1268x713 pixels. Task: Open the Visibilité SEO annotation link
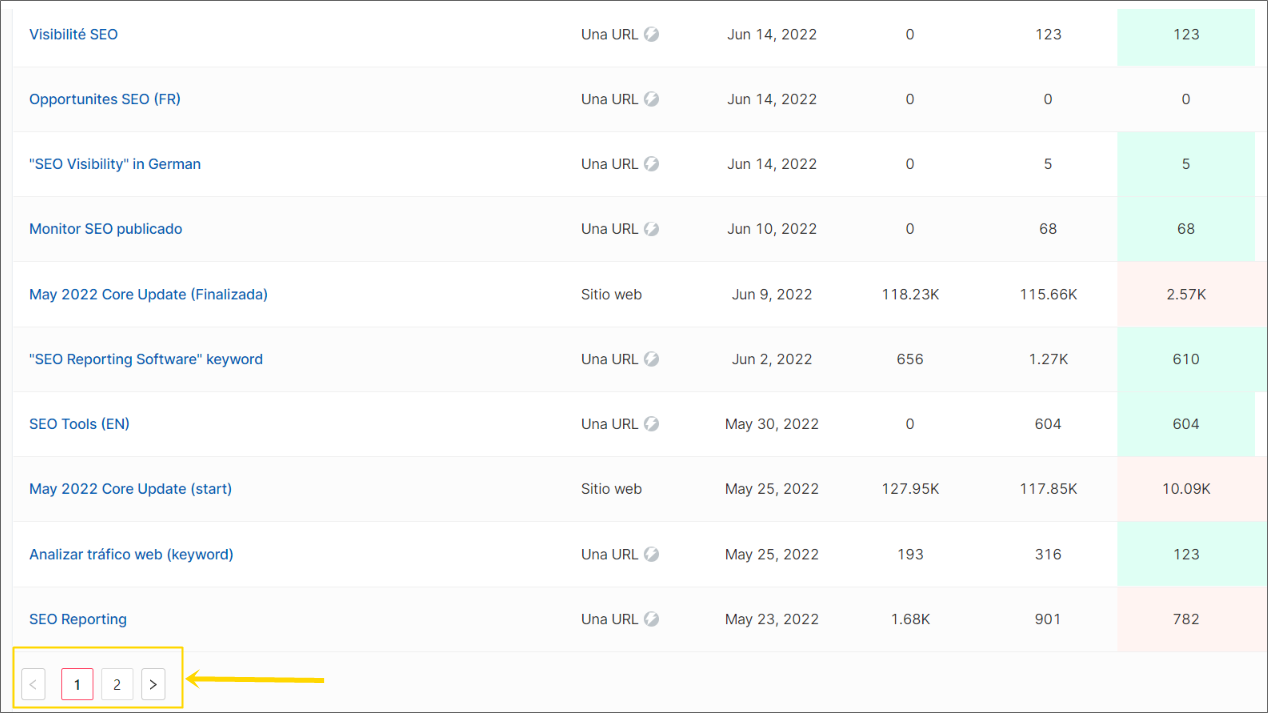pos(73,34)
